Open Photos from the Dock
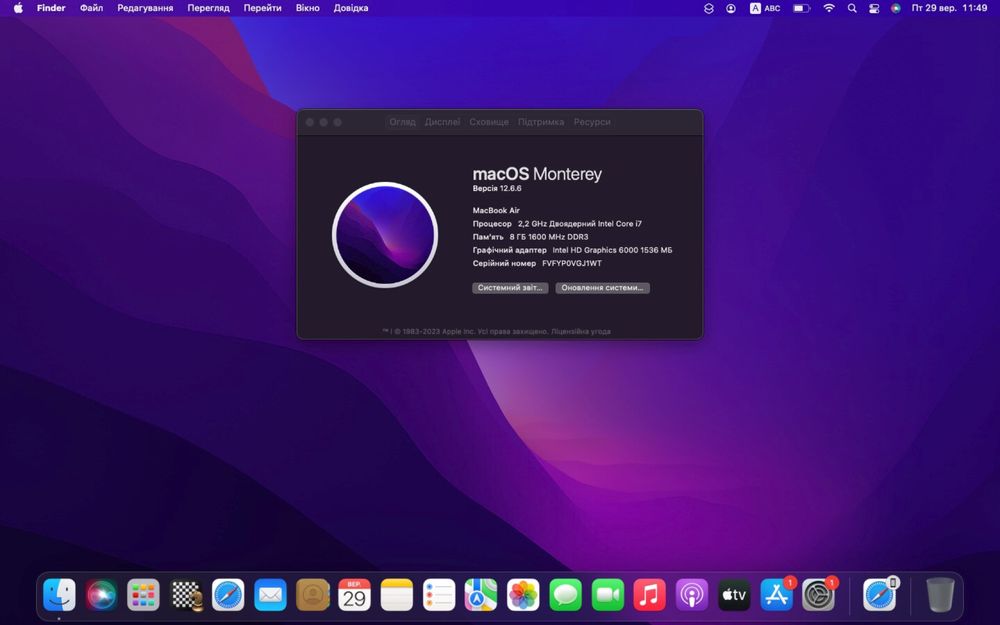Image resolution: width=1000 pixels, height=625 pixels. click(523, 595)
